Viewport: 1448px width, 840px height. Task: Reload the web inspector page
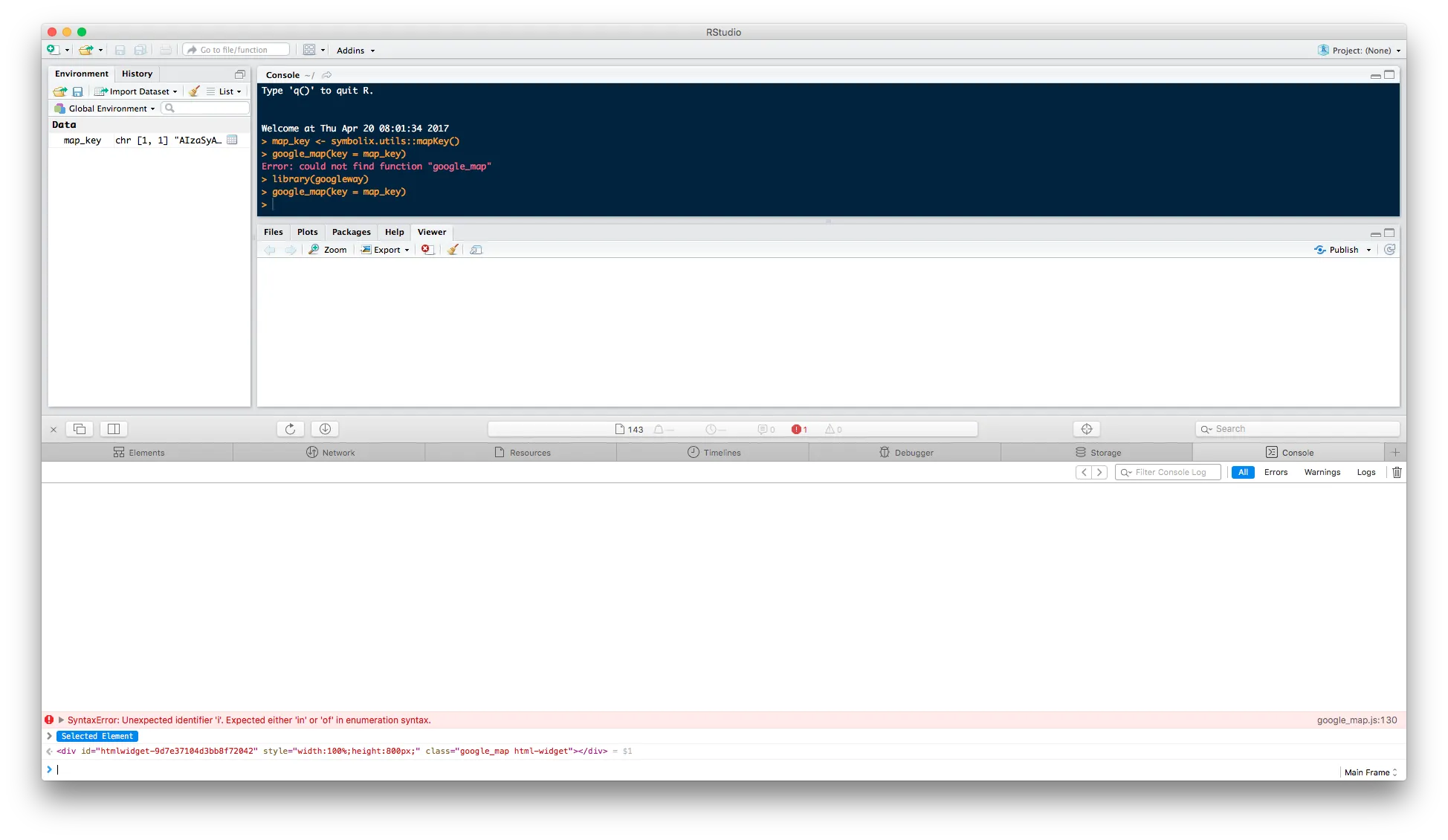pos(290,429)
